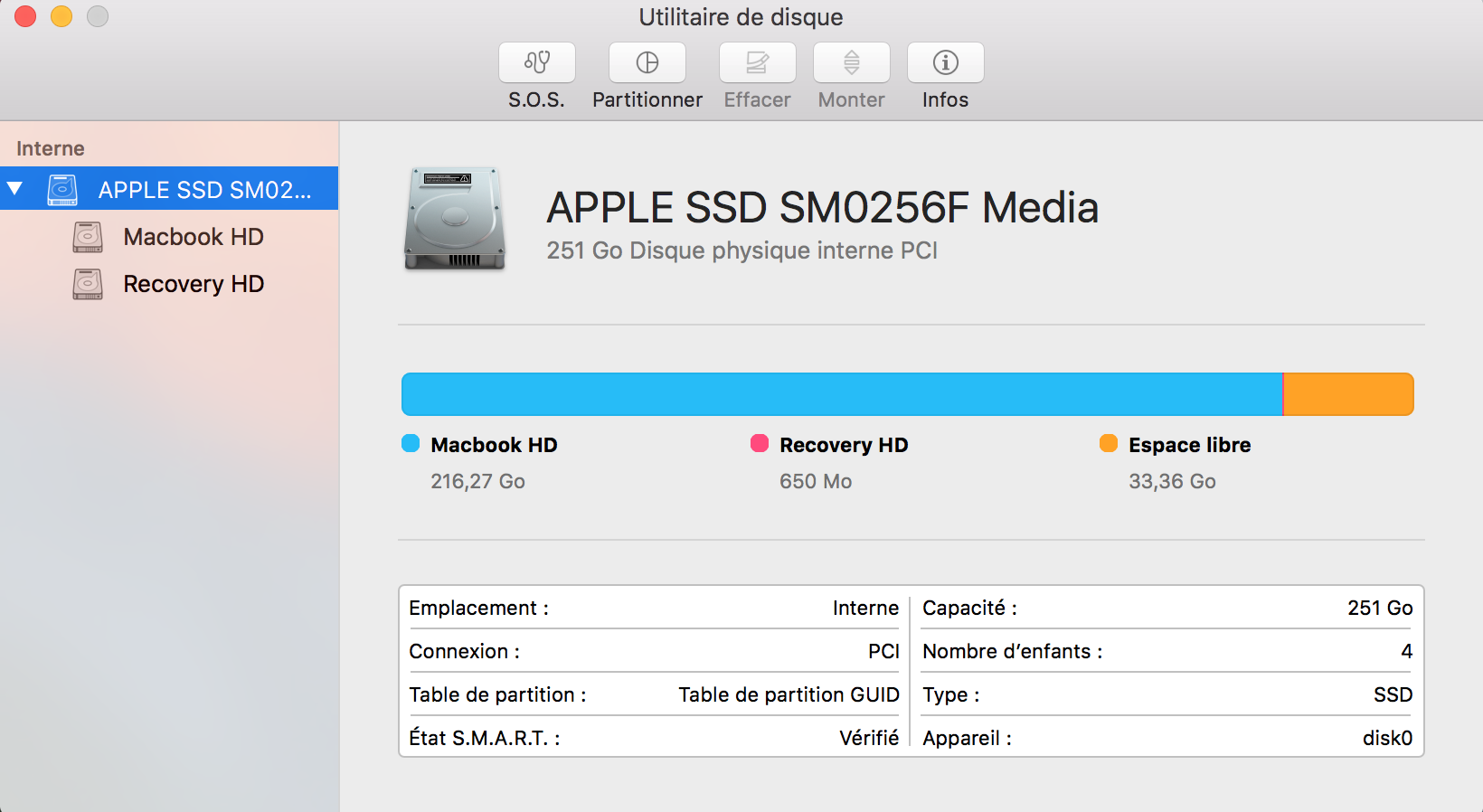Click the Connexion row label
The width and height of the screenshot is (1483, 812).
click(x=465, y=651)
